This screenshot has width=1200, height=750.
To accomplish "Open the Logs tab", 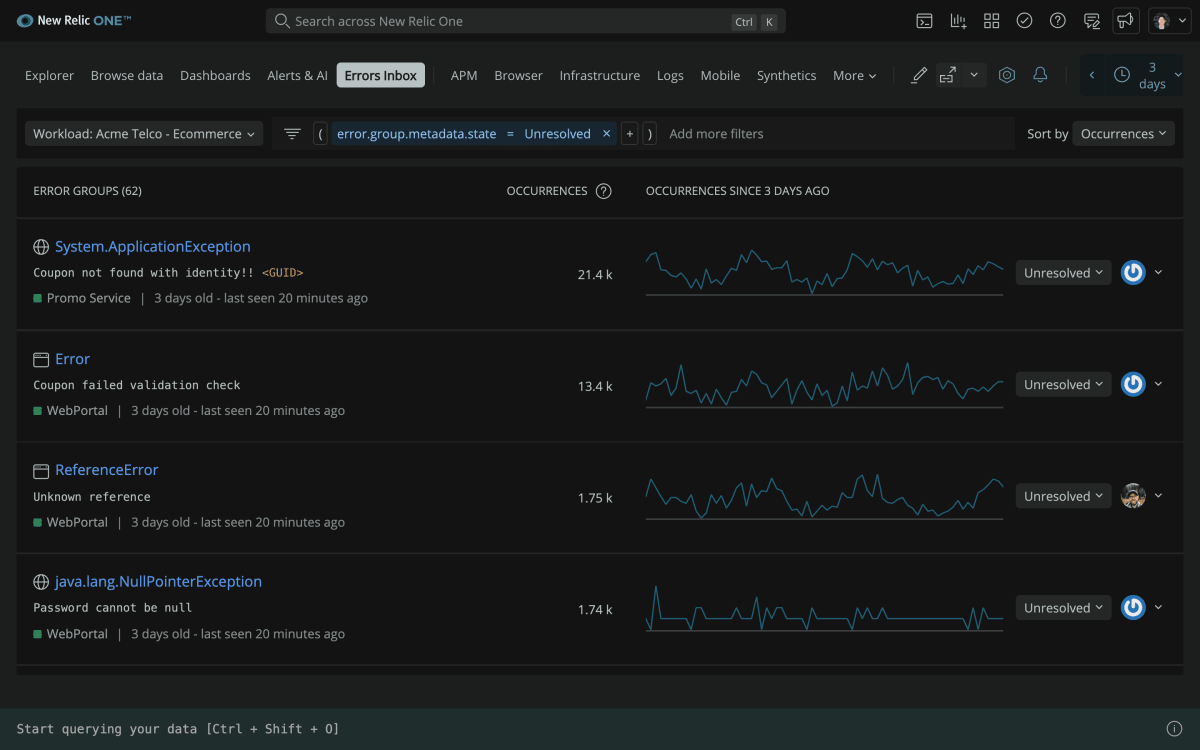I will click(x=670, y=75).
